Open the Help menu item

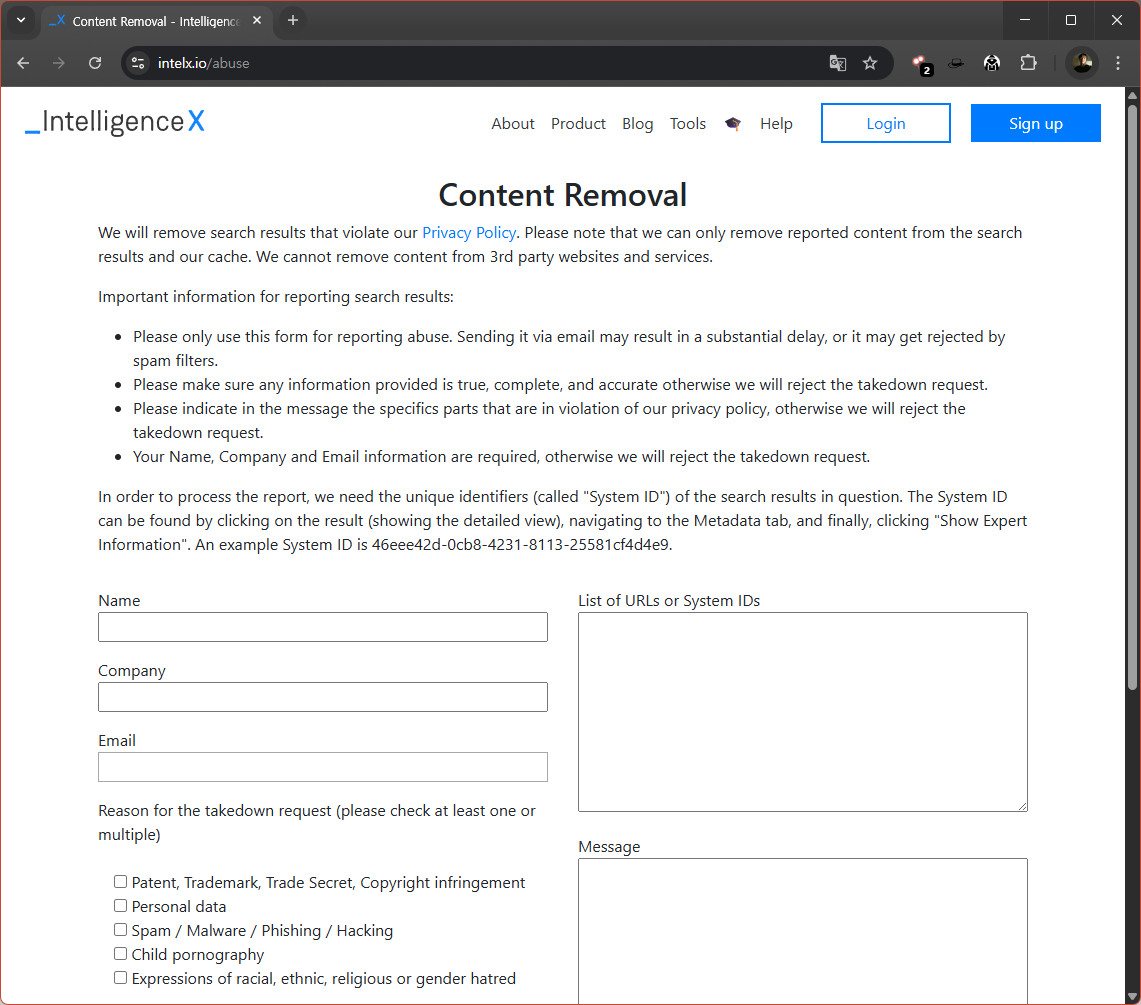776,124
